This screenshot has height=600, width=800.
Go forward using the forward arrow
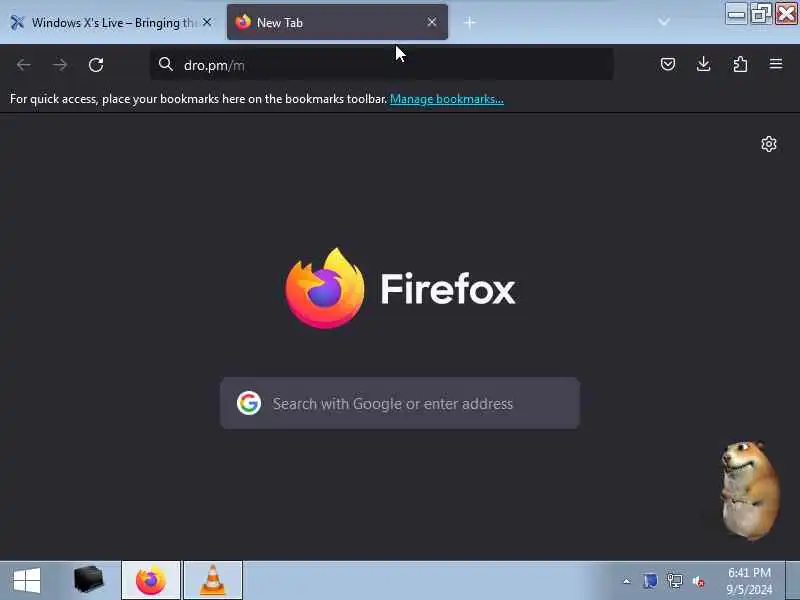(x=60, y=65)
